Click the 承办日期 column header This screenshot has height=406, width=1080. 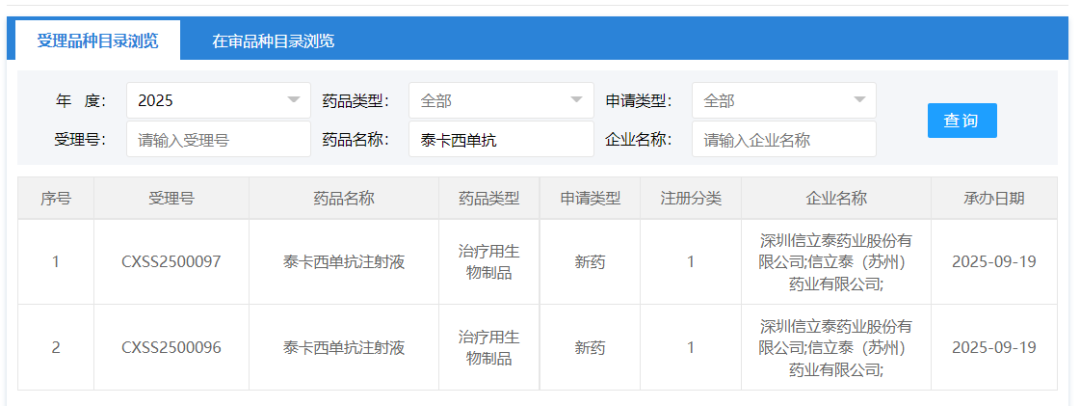pyautogui.click(x=993, y=198)
